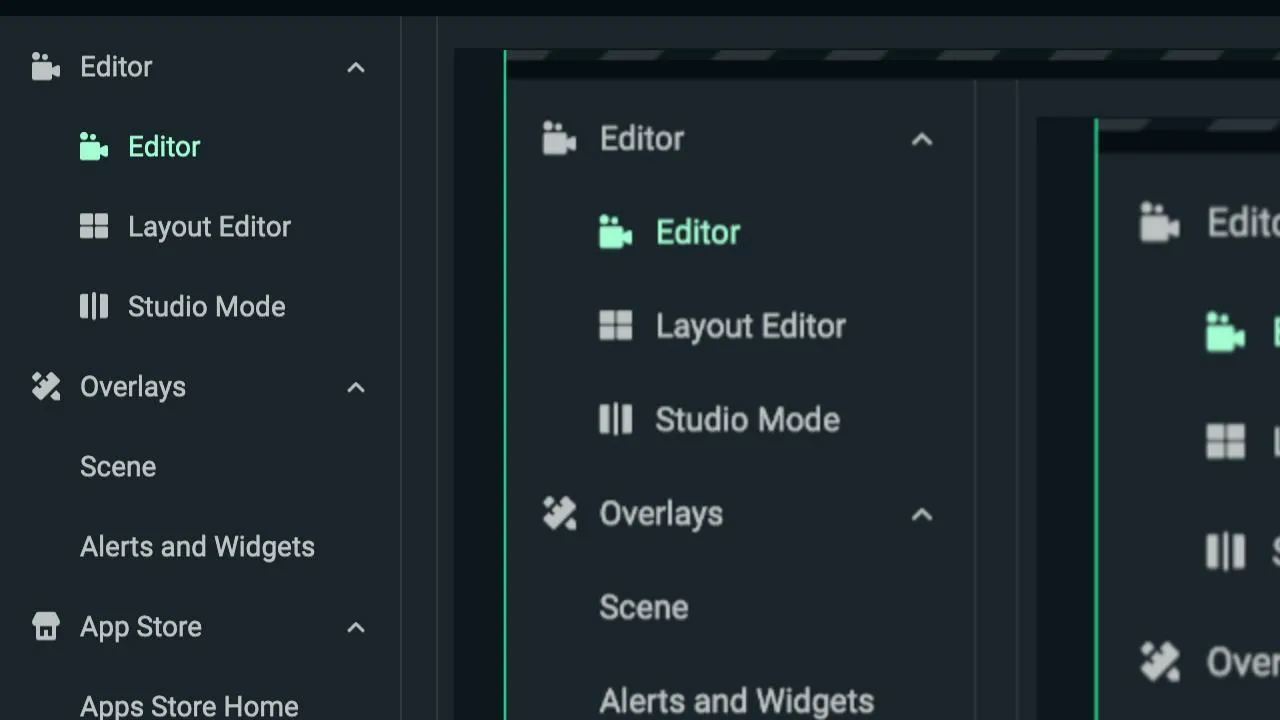Image resolution: width=1280 pixels, height=720 pixels.
Task: Click the Editor group label in preview sidebar
Action: [642, 138]
